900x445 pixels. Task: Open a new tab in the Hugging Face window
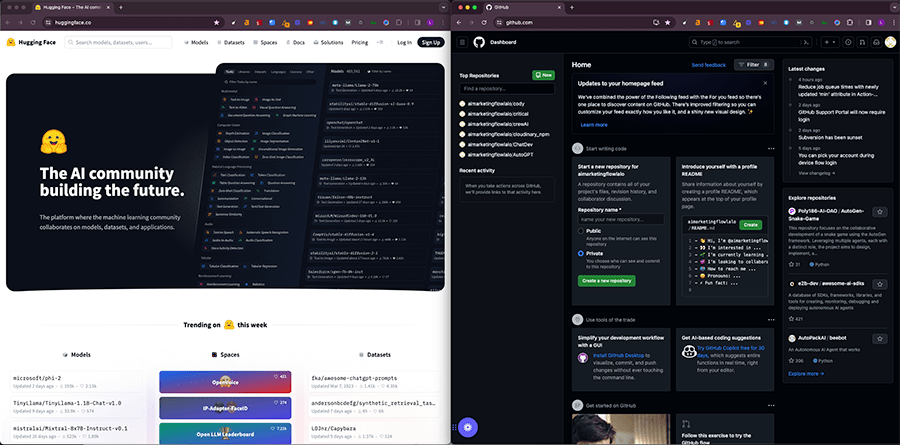[x=121, y=7]
